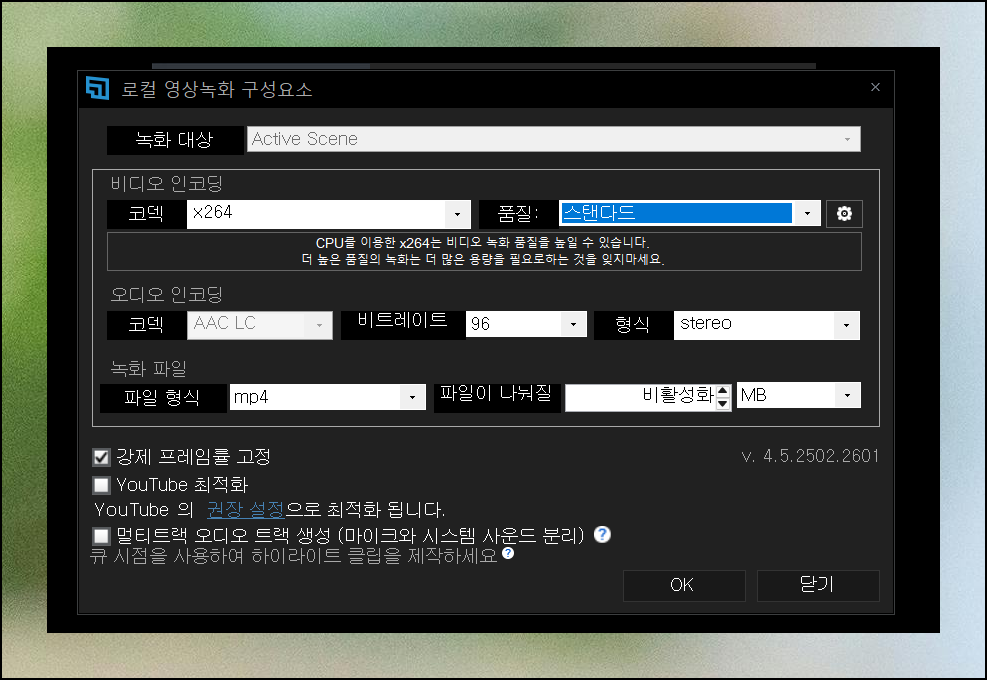Open the 녹화 대상 Active Scene dropdown

[x=553, y=139]
